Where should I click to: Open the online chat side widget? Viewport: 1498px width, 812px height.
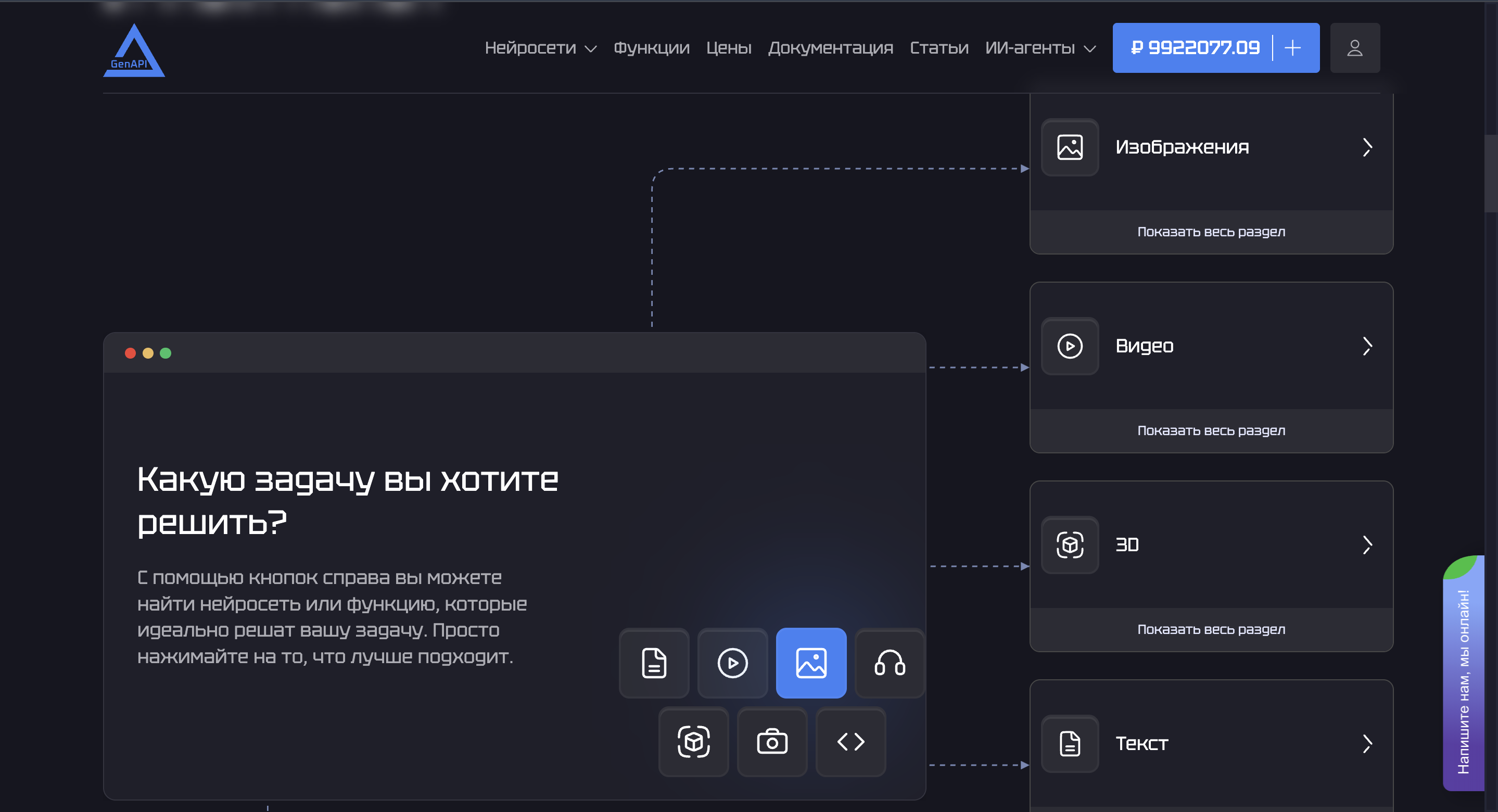pos(1463,674)
